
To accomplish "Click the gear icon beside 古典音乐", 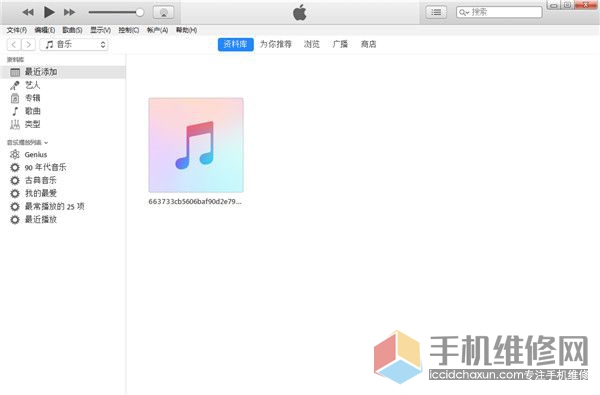I will click(15, 181).
